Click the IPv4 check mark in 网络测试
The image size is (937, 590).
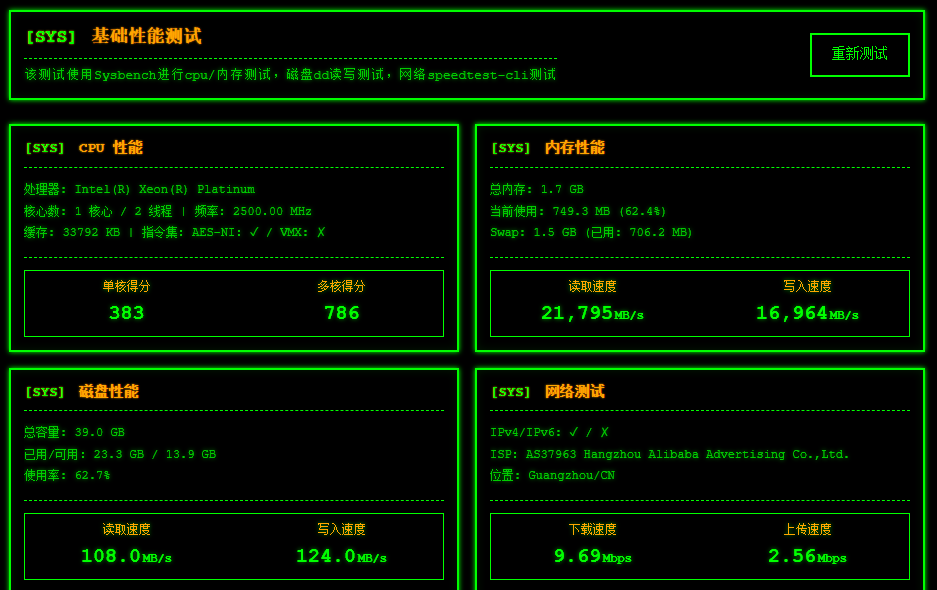573,432
